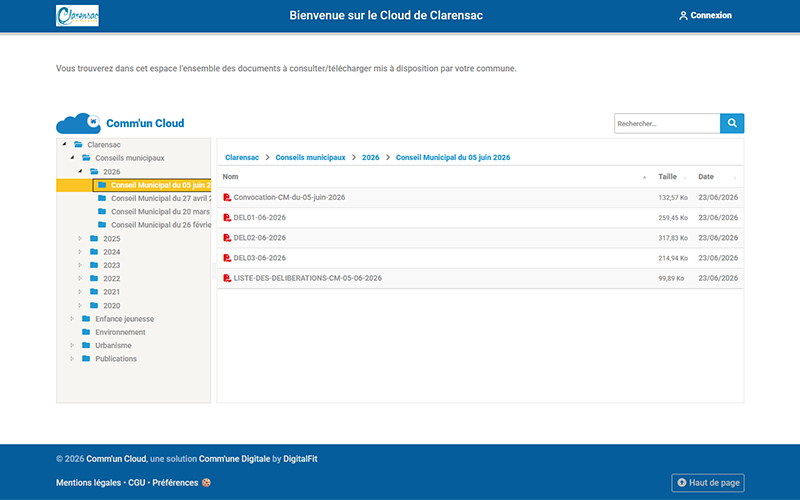Click the user icon next to Connexion
This screenshot has width=800, height=500.
tap(683, 16)
